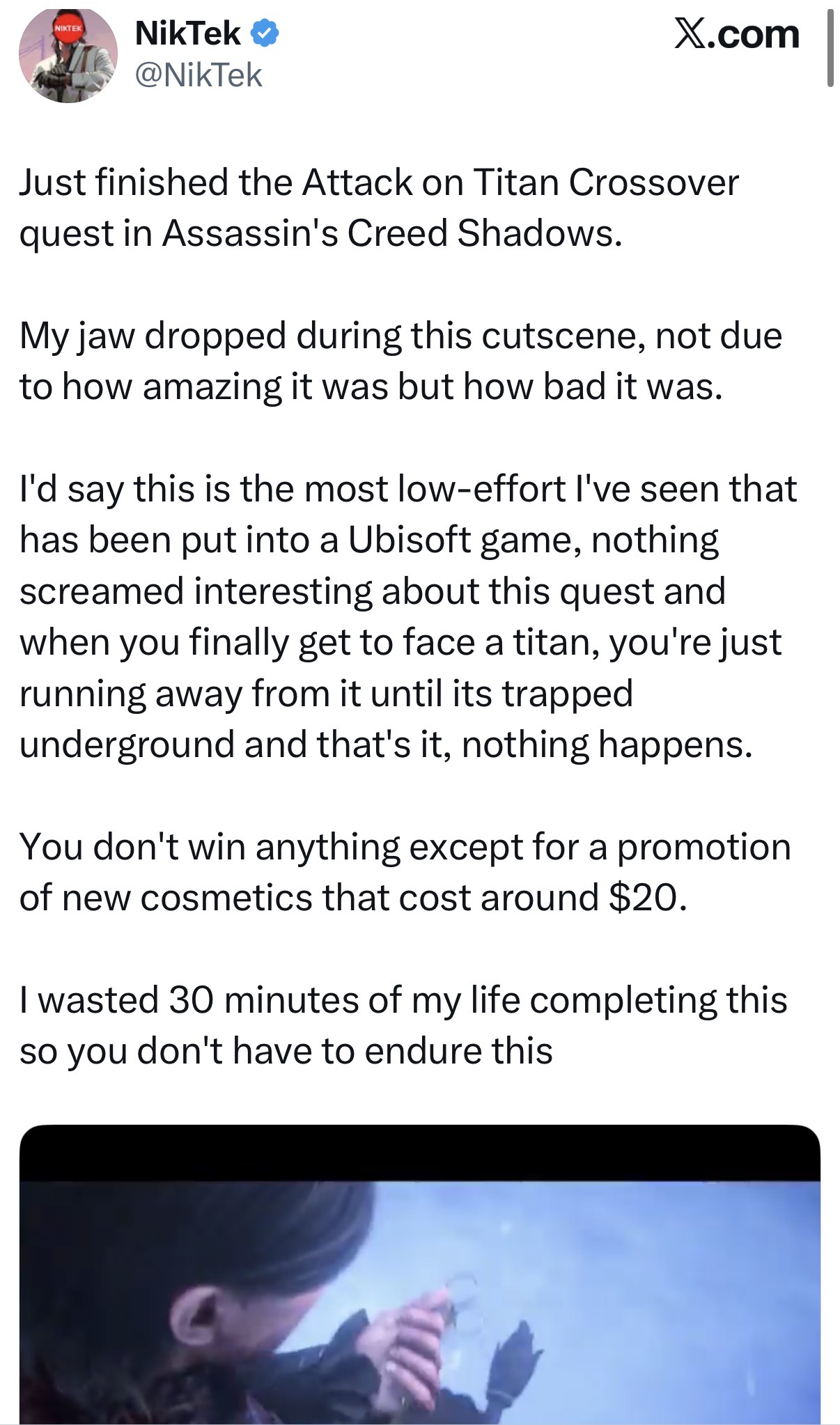
Task: Click 'Assassin's Creed Shadows' in the post
Action: tap(392, 233)
